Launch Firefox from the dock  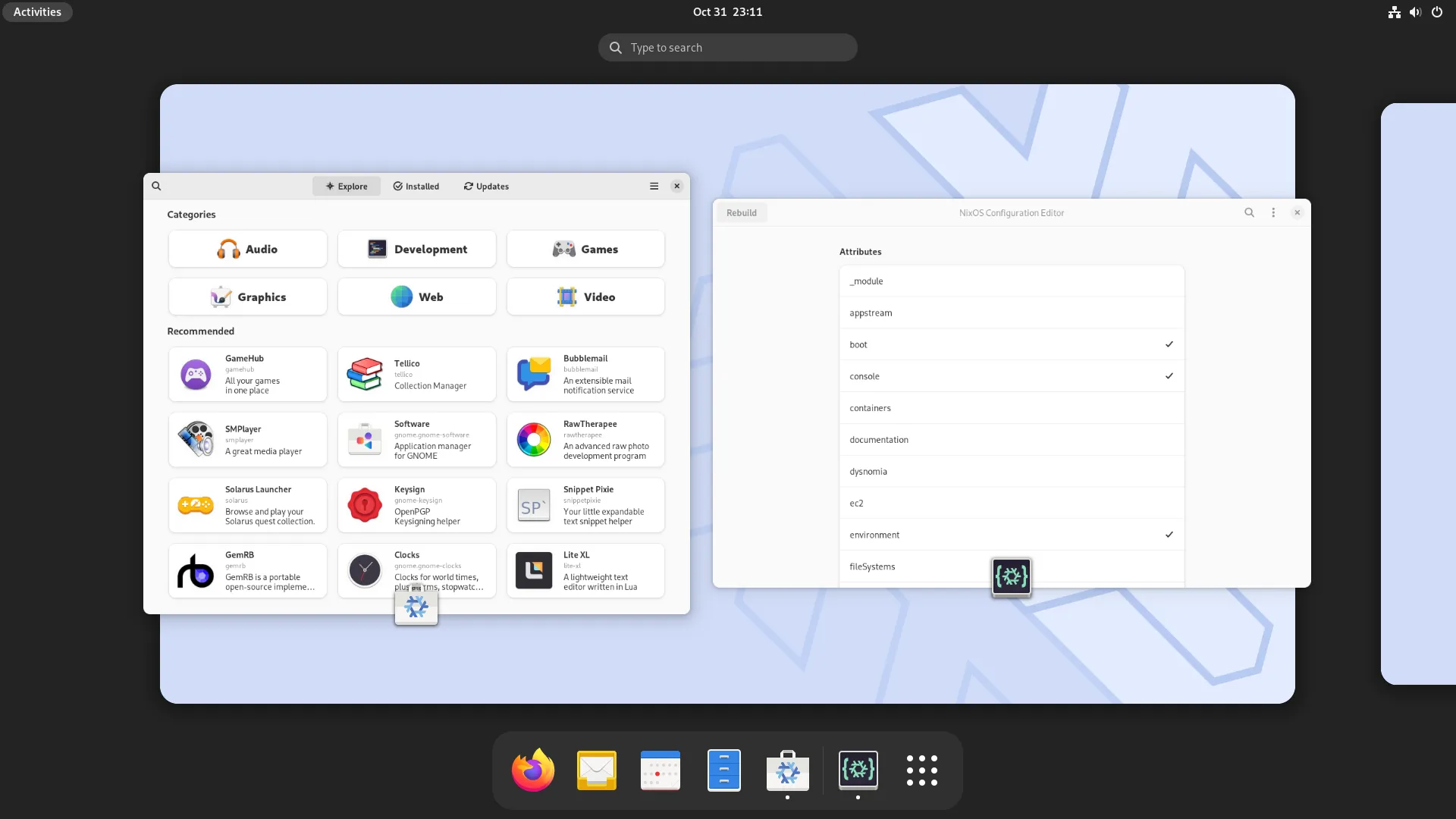[x=532, y=770]
